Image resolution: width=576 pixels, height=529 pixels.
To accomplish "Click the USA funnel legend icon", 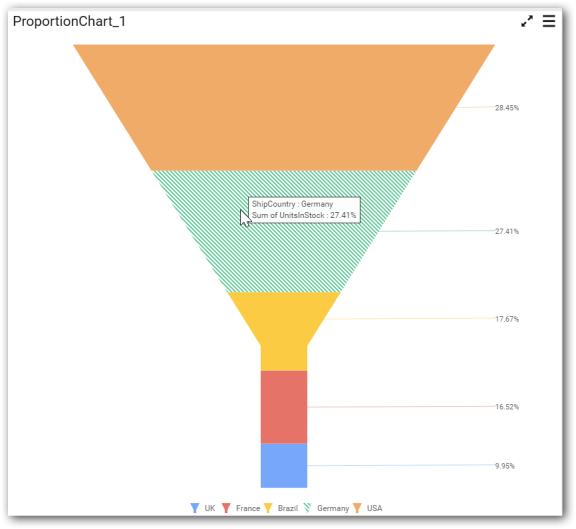I will tap(357, 508).
